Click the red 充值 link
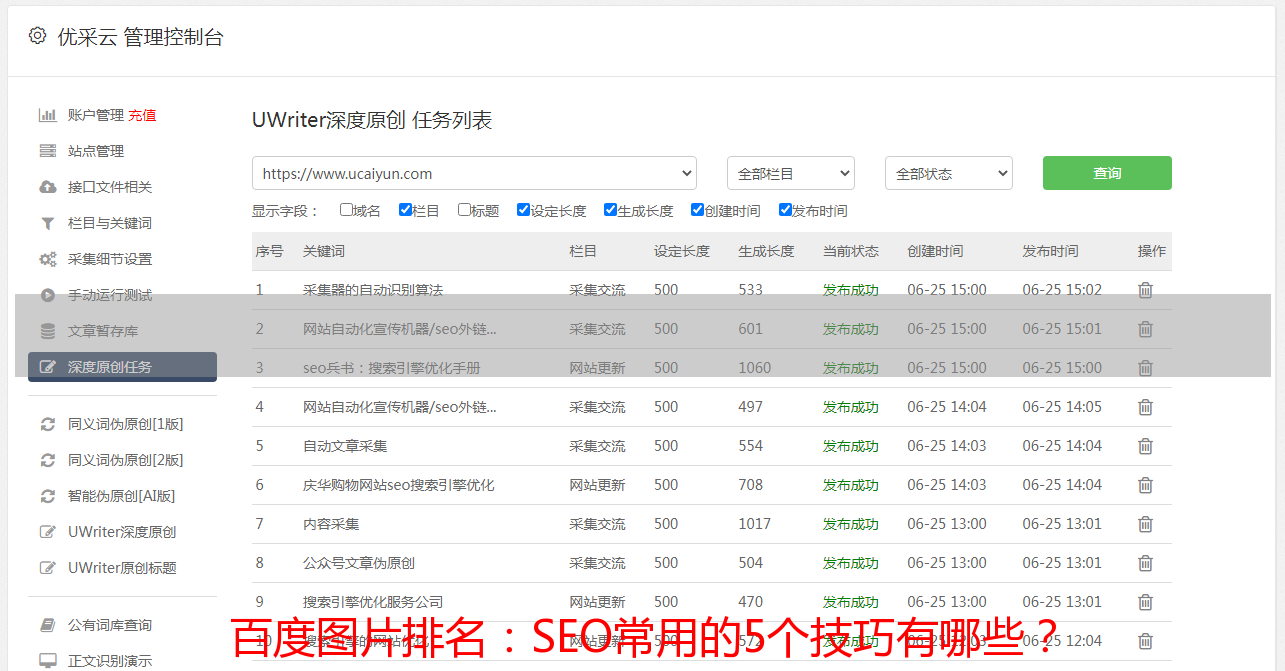Screen dimensions: 1285x671 pos(142,115)
